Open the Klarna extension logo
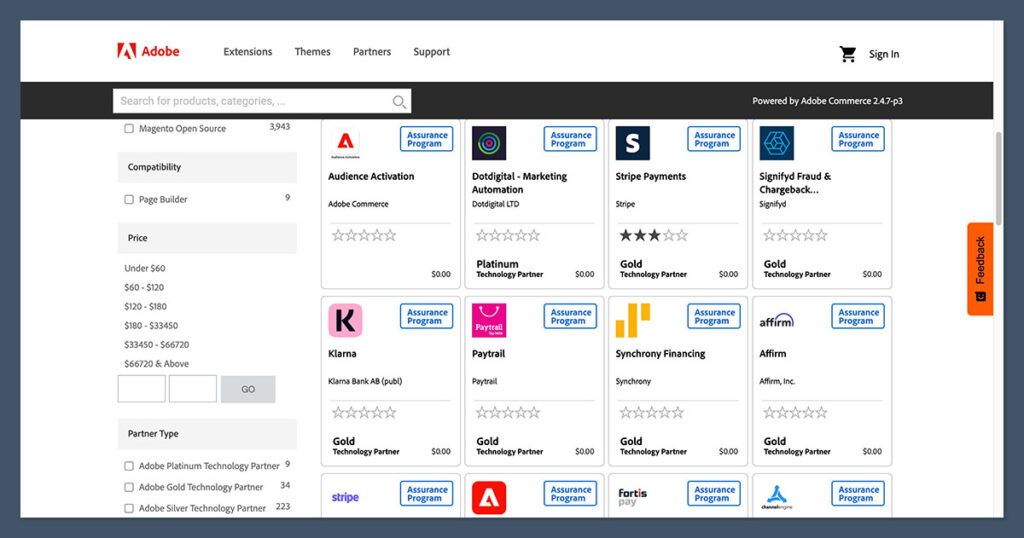This screenshot has height=538, width=1024. click(x=345, y=320)
